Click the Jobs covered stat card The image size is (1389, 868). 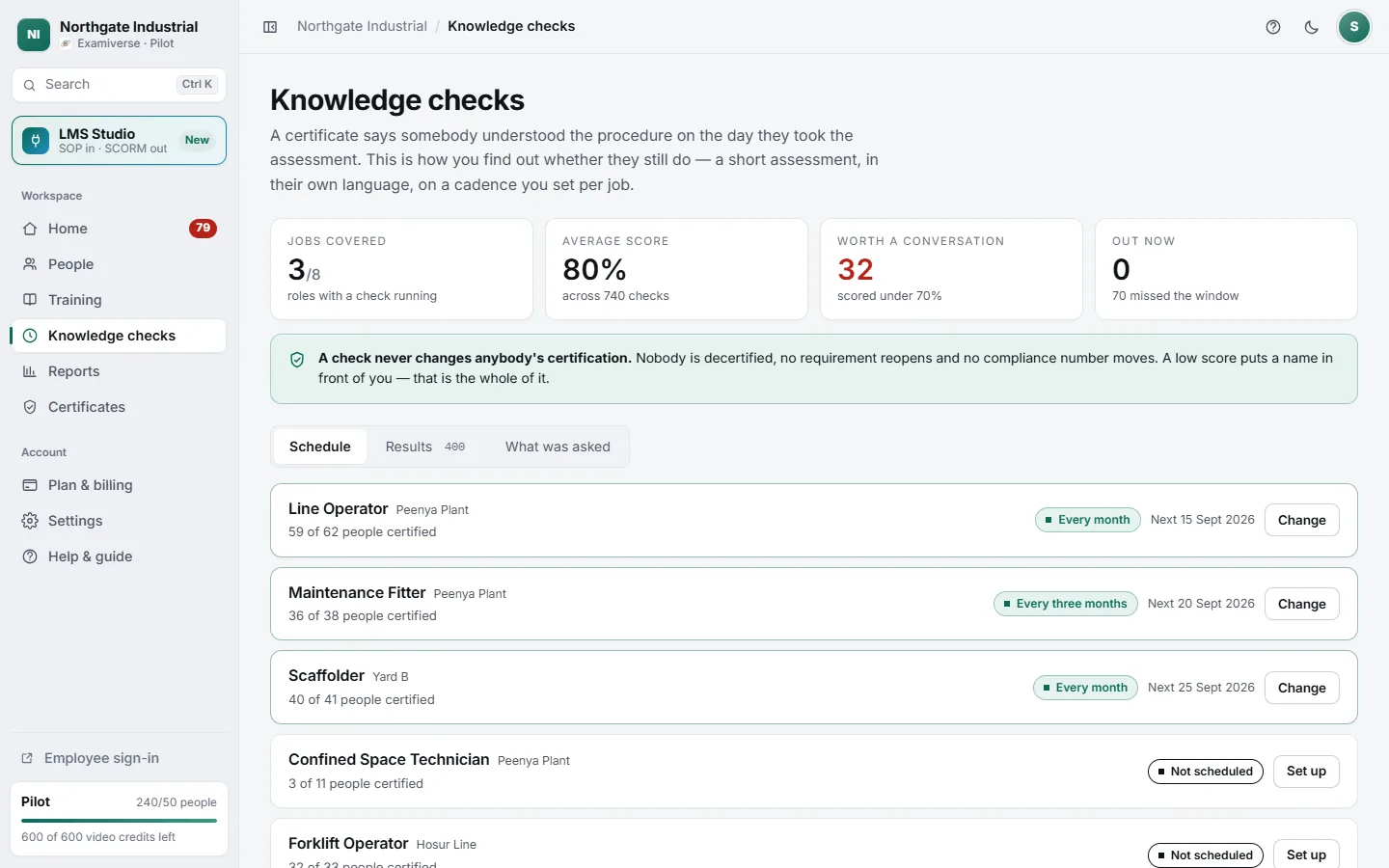[401, 269]
